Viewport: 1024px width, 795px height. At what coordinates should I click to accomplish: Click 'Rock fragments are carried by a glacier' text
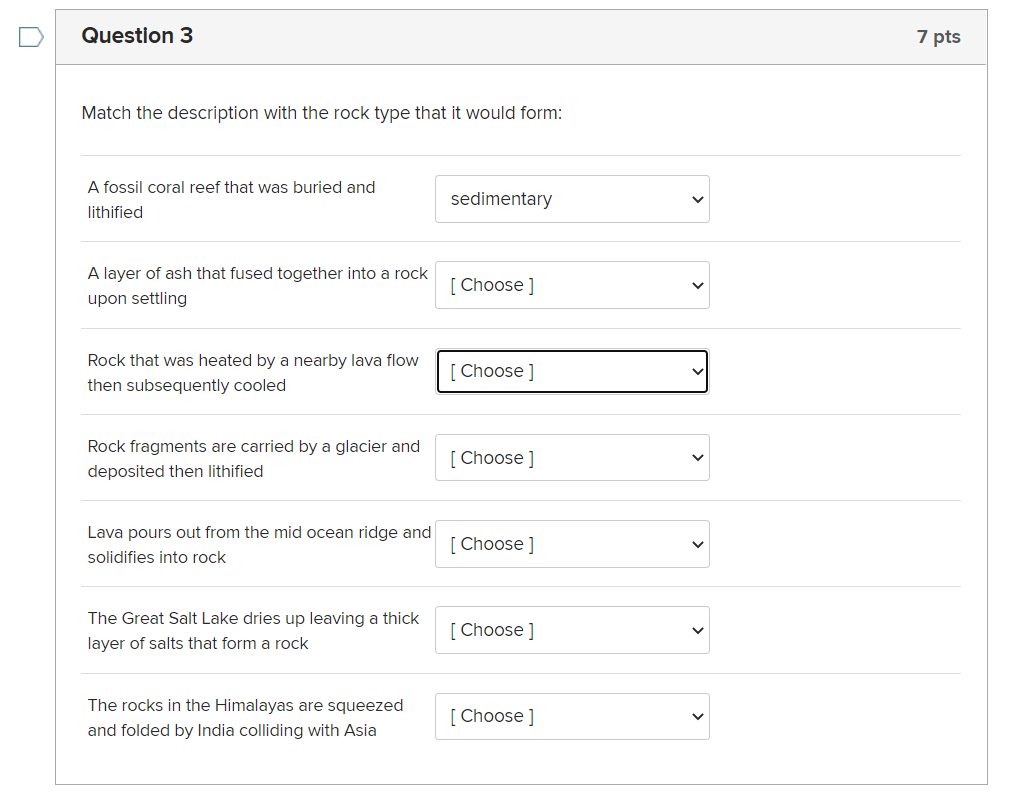[x=253, y=459]
